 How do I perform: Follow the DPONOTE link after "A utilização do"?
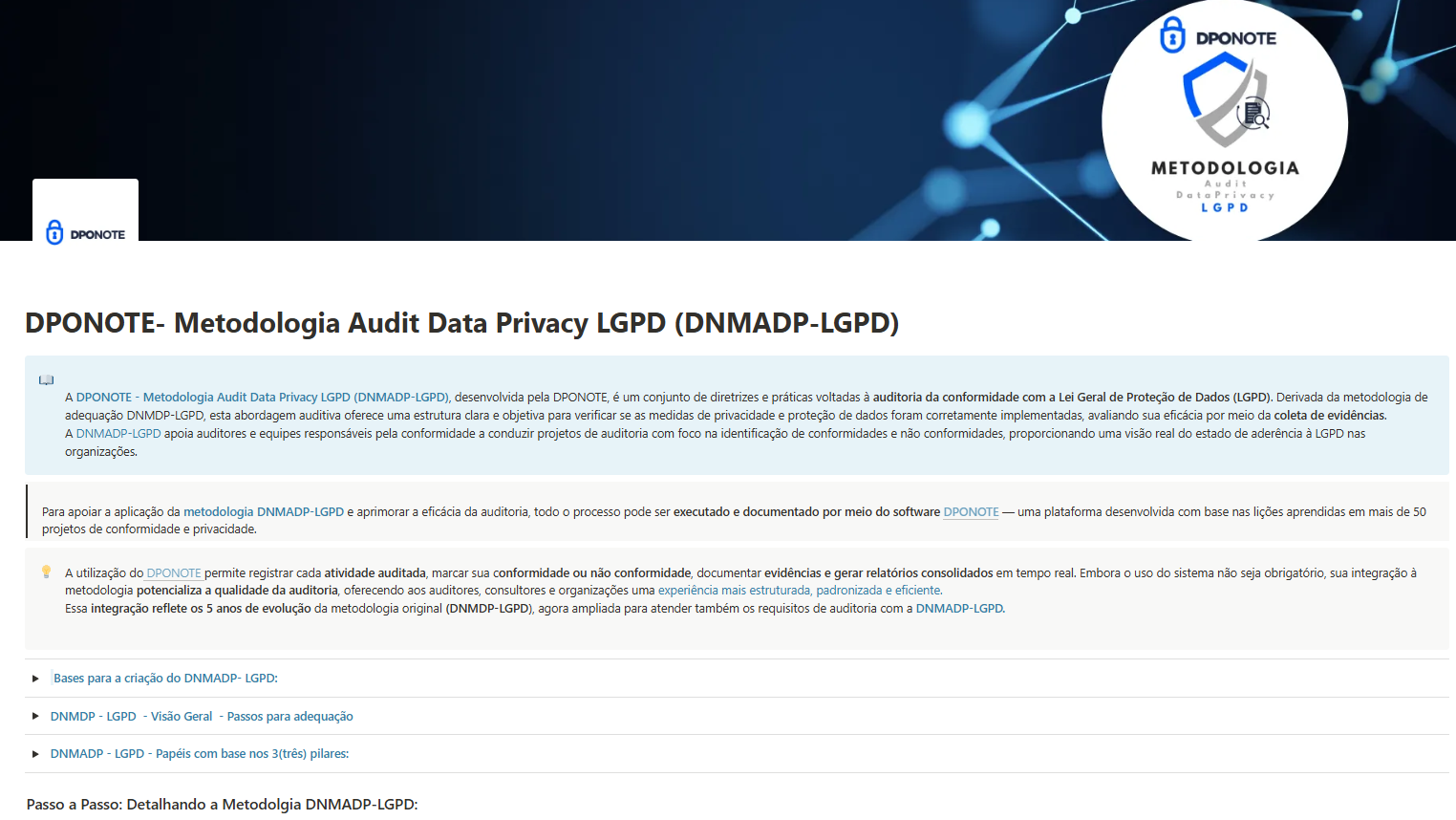tap(174, 573)
